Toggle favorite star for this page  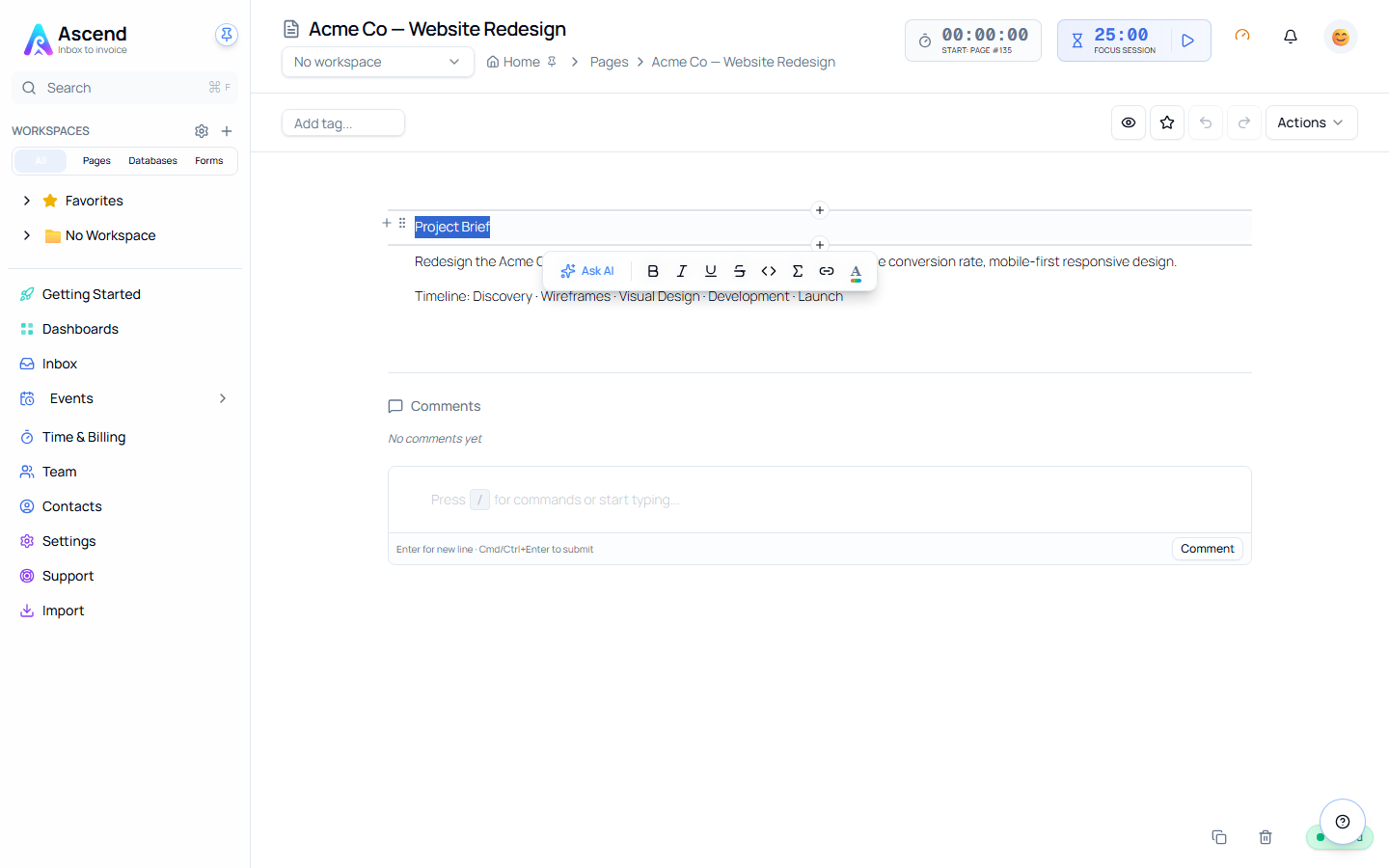1167,122
